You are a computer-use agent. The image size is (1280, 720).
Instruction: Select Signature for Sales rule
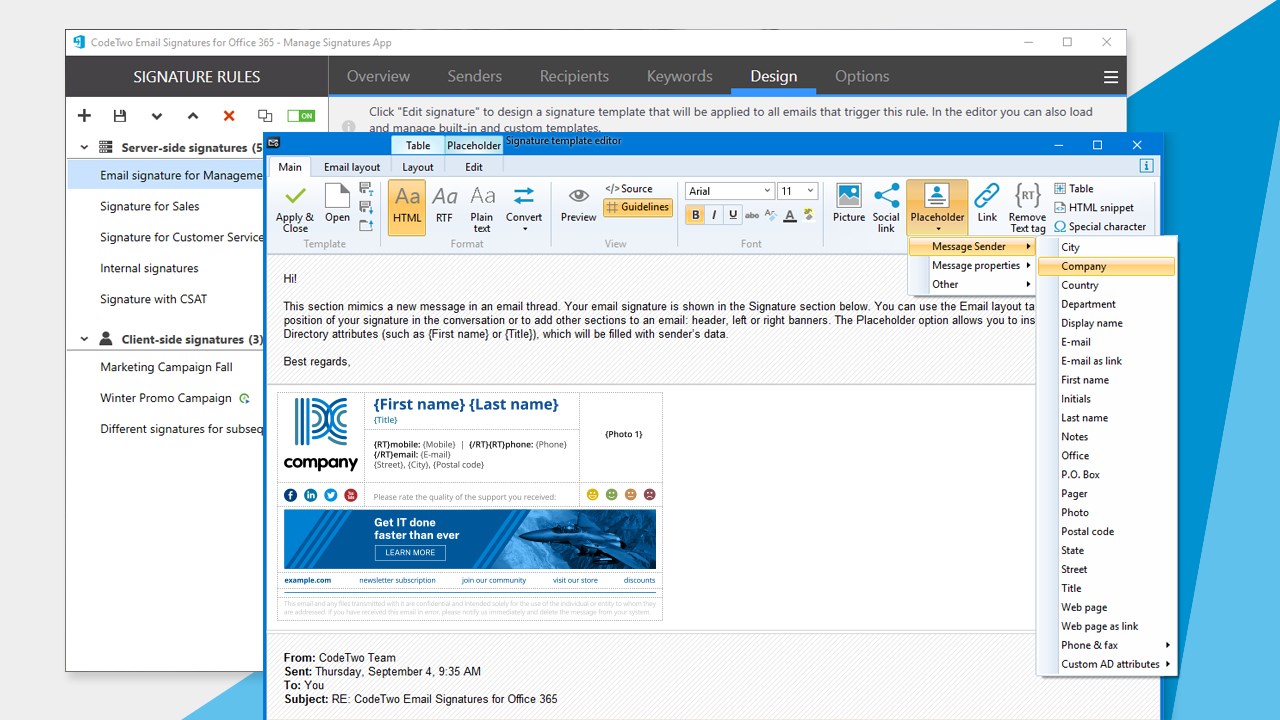[x=150, y=206]
